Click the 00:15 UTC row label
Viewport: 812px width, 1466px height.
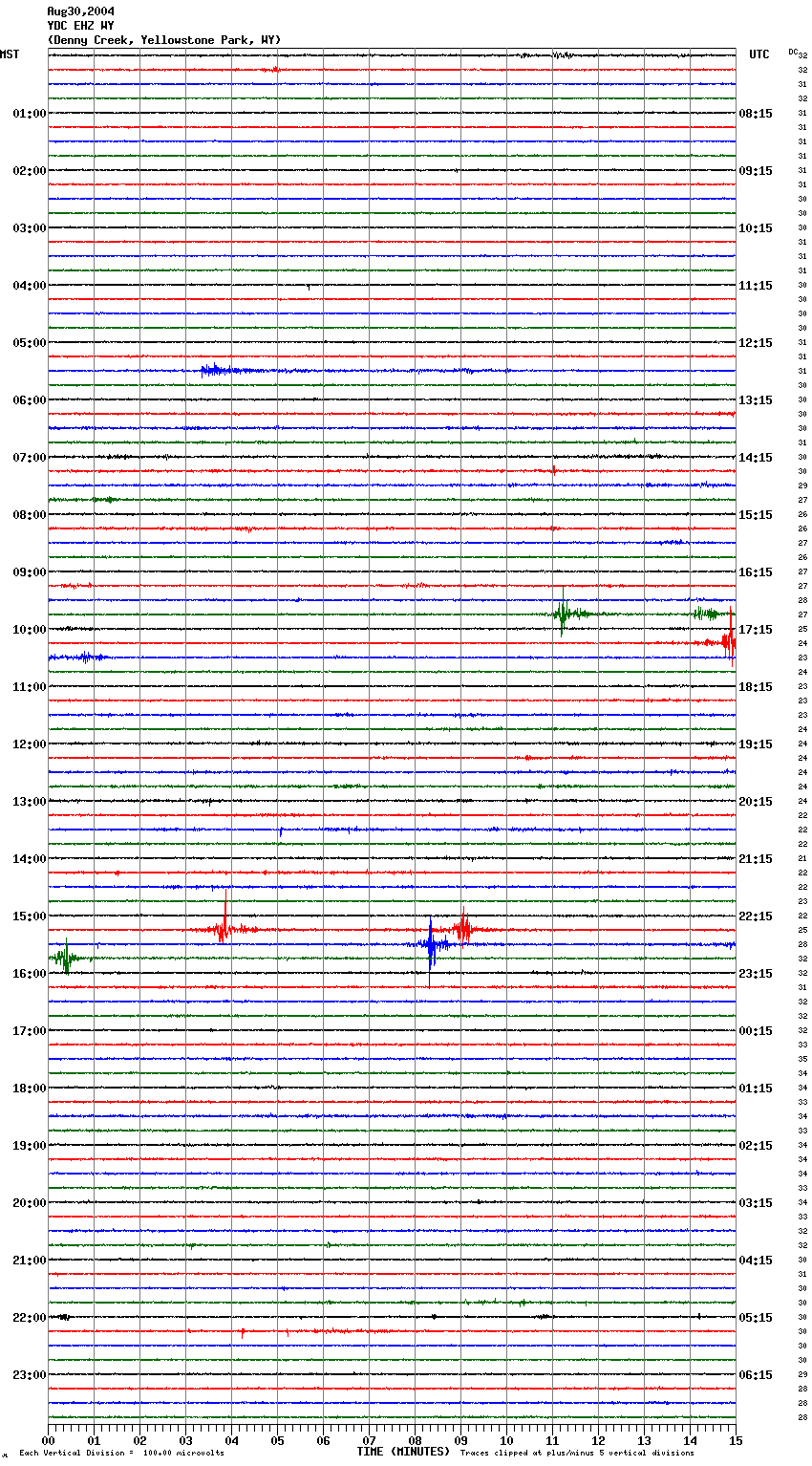756,1031
